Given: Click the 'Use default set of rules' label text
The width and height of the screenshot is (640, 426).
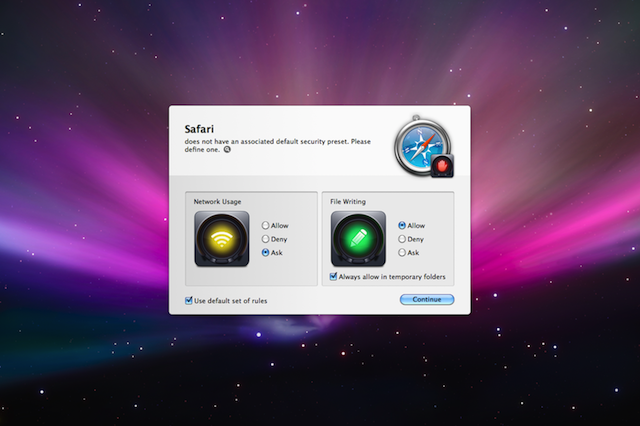Looking at the screenshot, I should pos(231,300).
